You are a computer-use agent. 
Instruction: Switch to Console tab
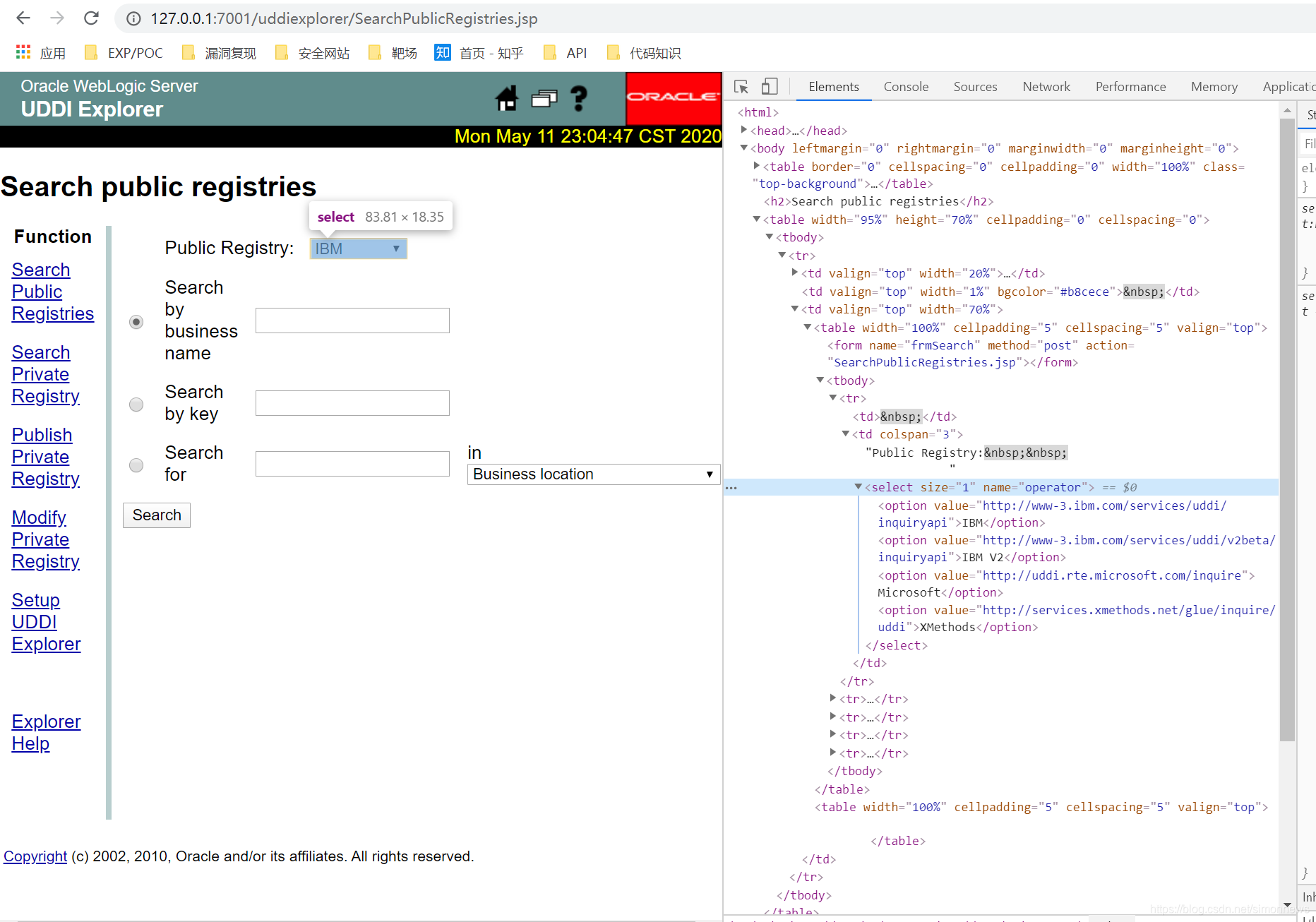point(906,87)
